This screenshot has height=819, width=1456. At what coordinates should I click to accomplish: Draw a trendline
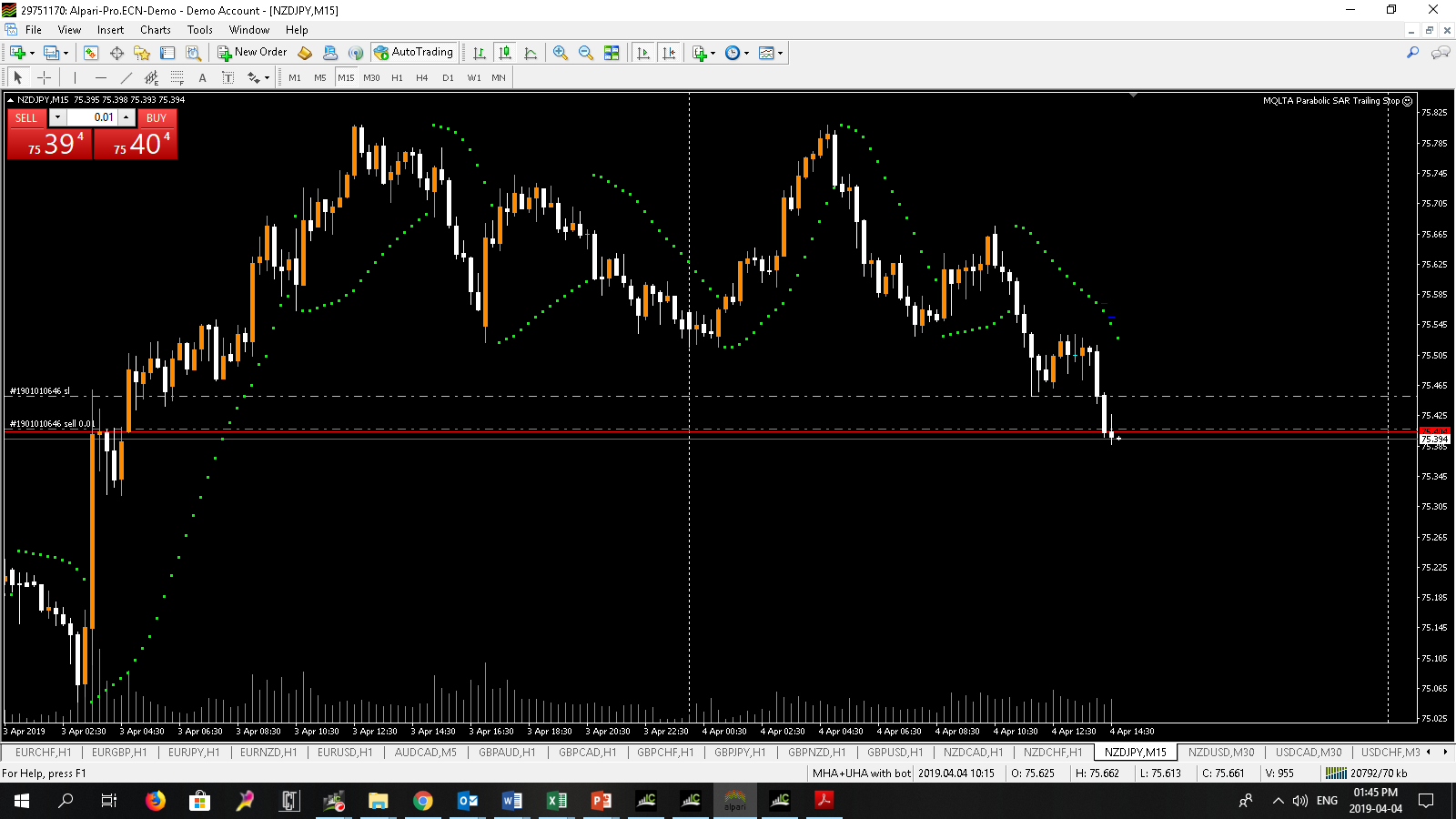pos(126,77)
